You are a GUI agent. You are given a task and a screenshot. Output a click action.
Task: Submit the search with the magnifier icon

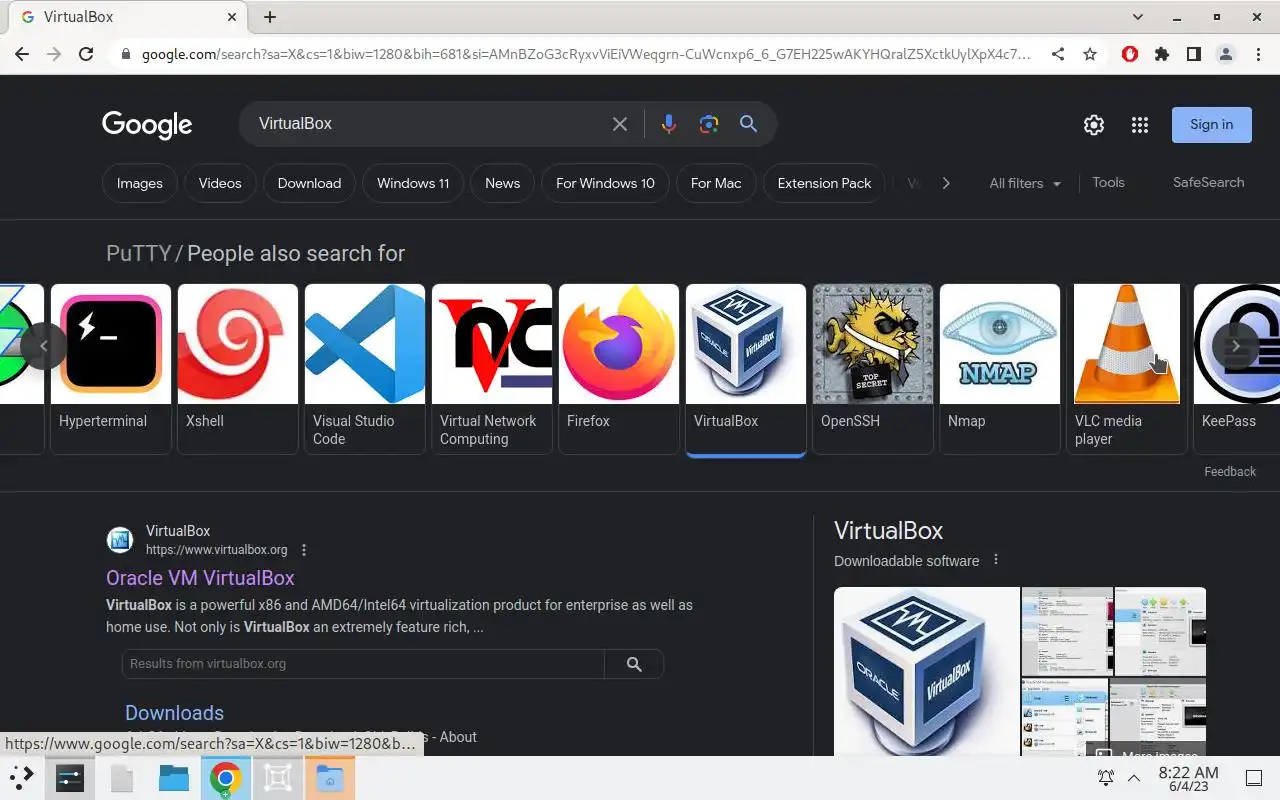point(748,124)
